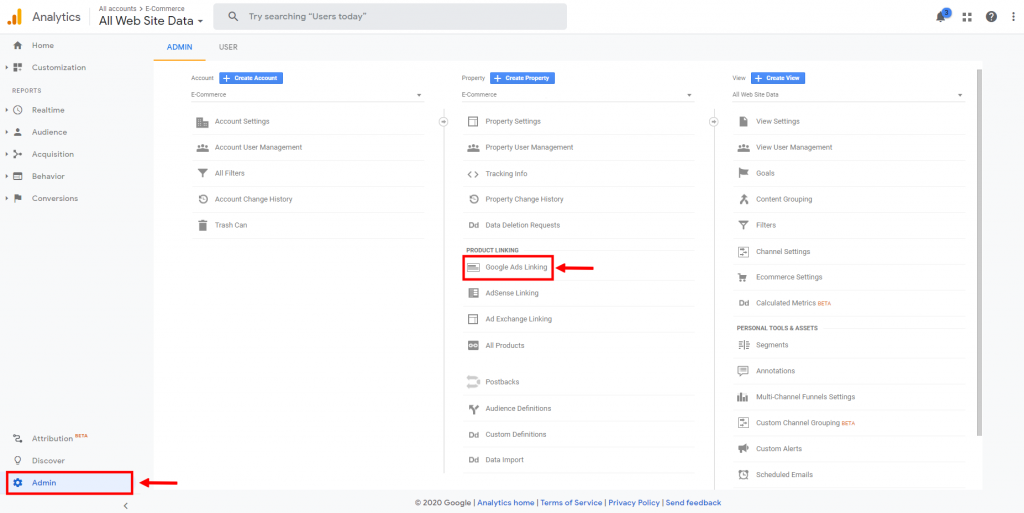This screenshot has width=1024, height=513.
Task: Open Discover in the sidebar
Action: pos(48,461)
